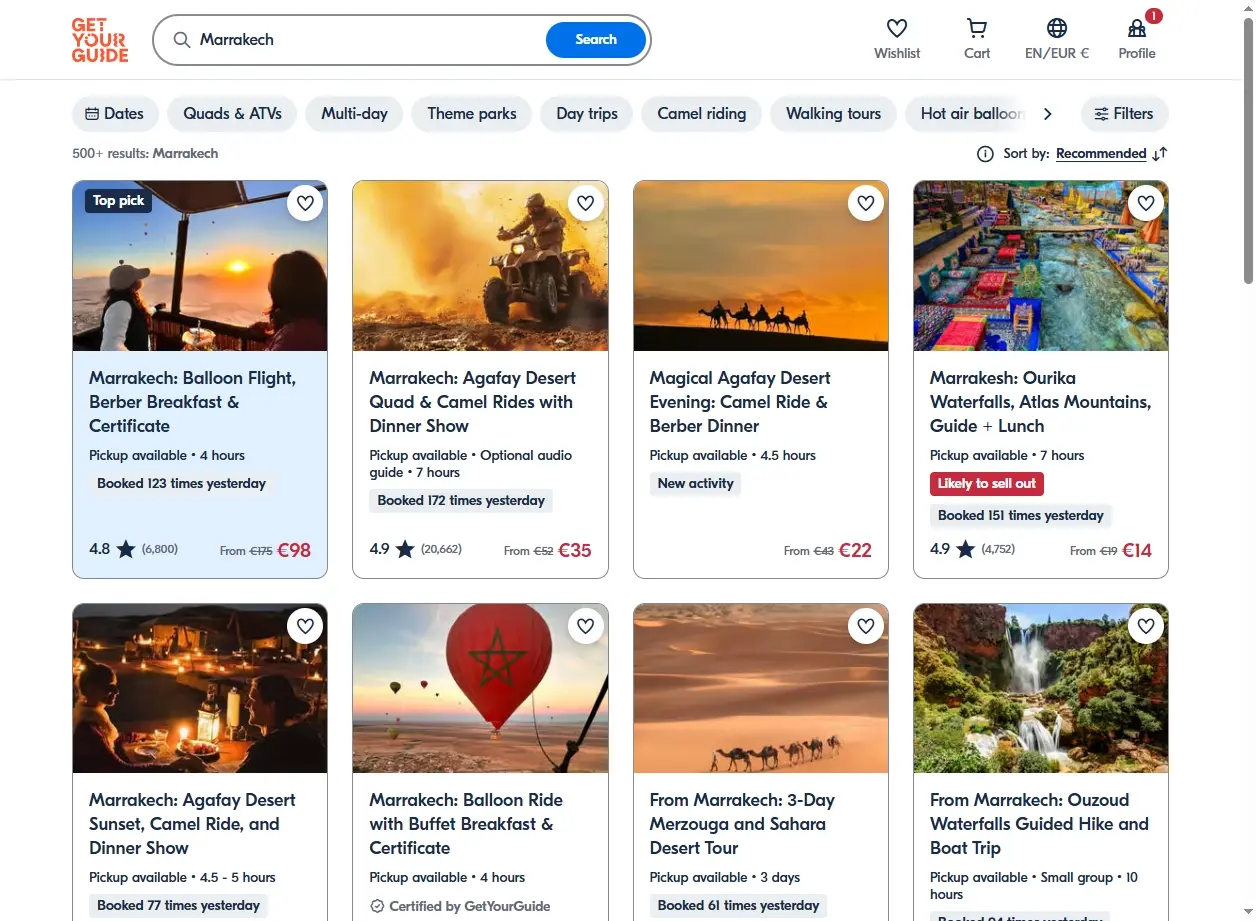This screenshot has width=1256, height=921.
Task: Wishlist heart on Magical Agafay Desert Evening card
Action: pyautogui.click(x=866, y=203)
